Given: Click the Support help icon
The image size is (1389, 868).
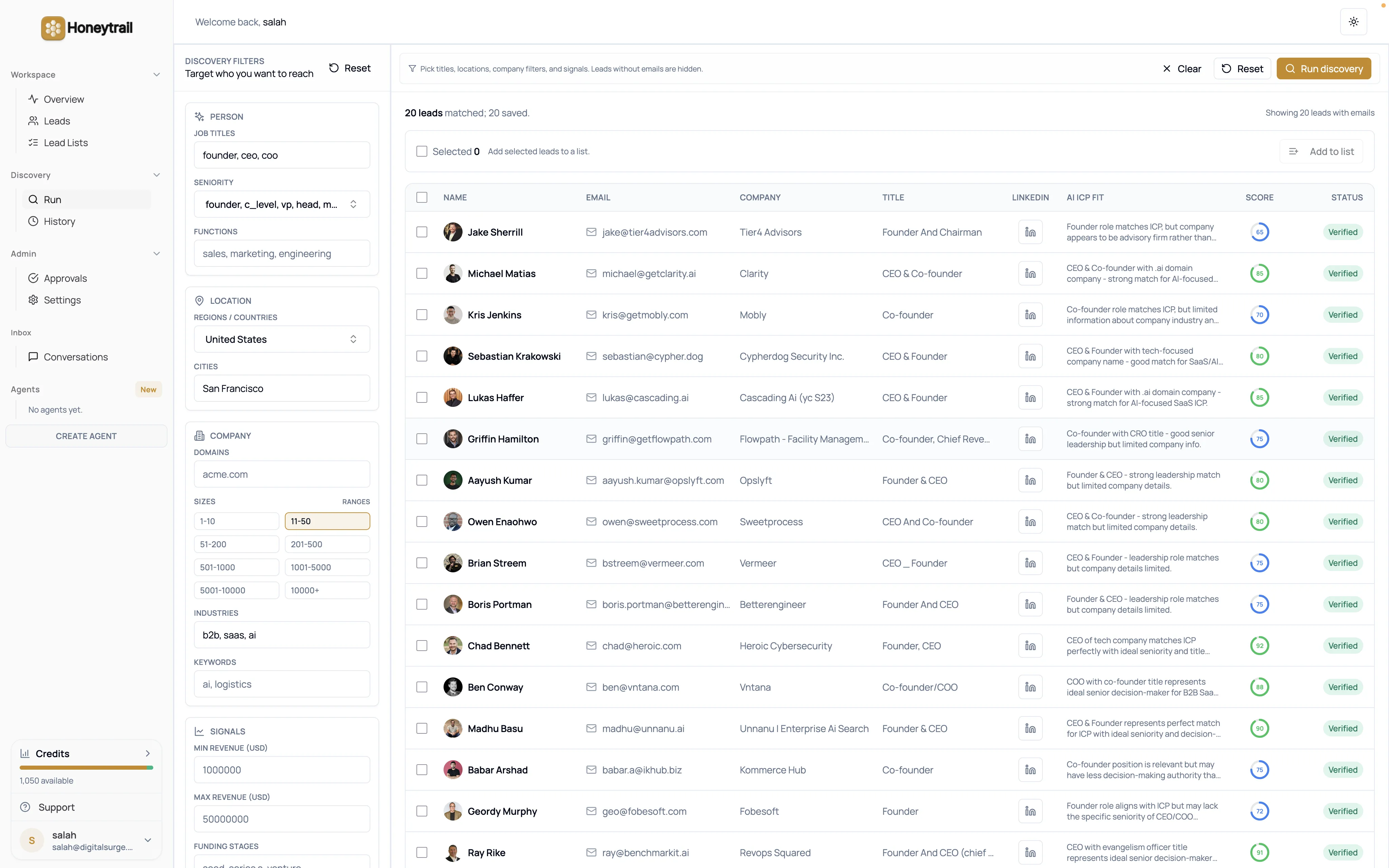Looking at the screenshot, I should point(25,807).
